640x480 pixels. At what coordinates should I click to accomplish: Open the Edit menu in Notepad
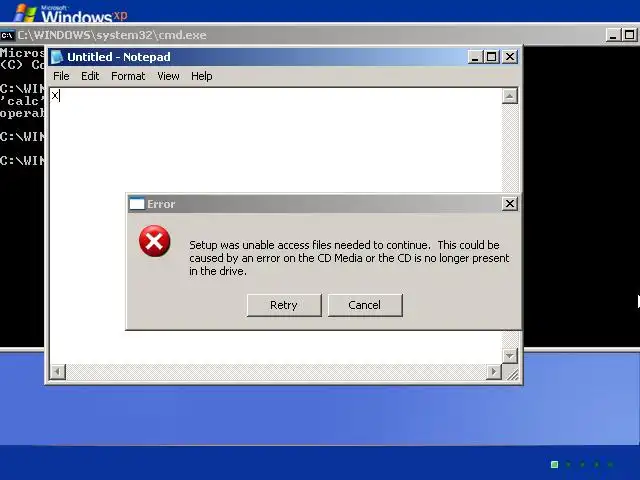(x=90, y=76)
